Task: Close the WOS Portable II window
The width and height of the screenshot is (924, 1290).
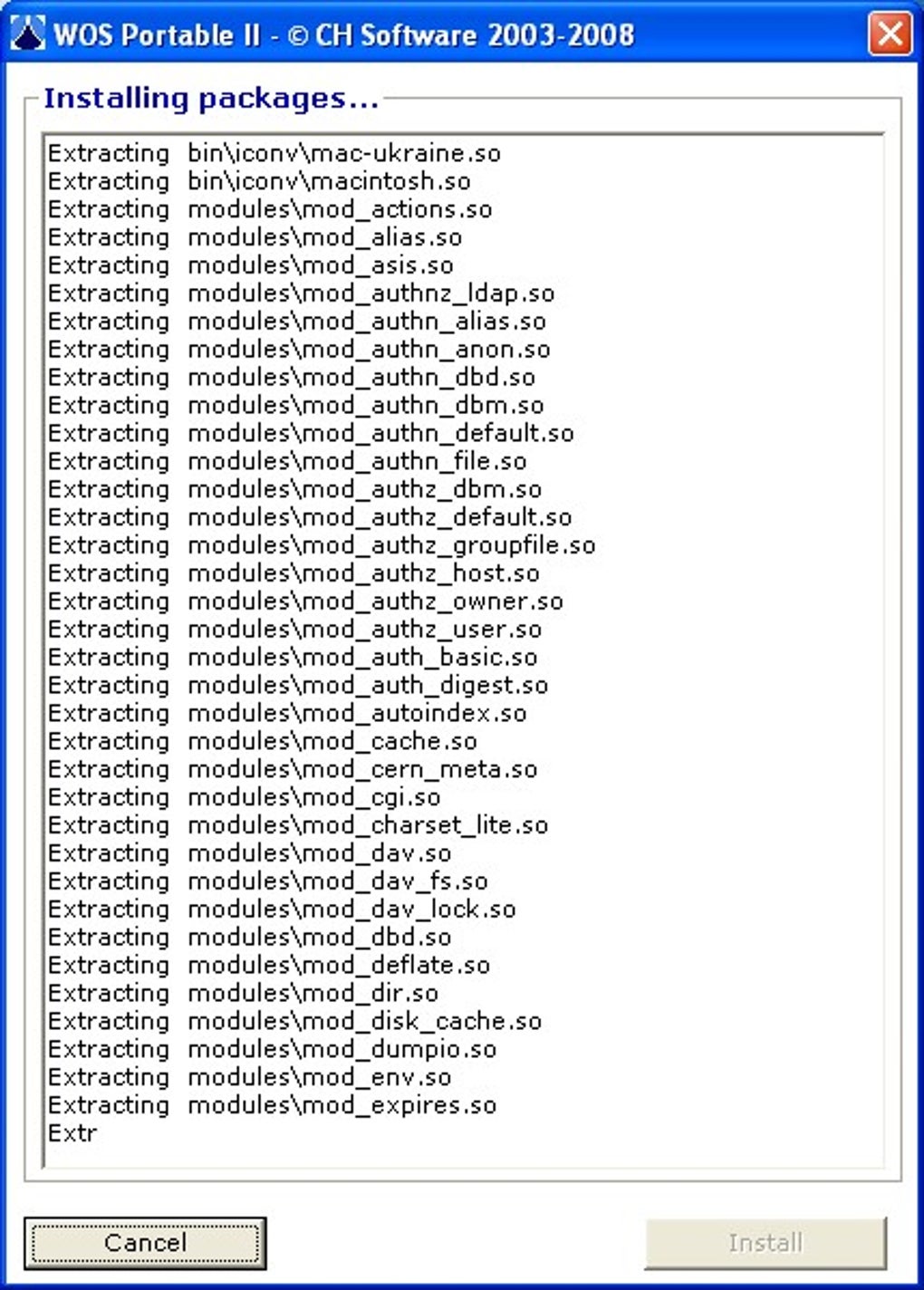Action: (890, 34)
